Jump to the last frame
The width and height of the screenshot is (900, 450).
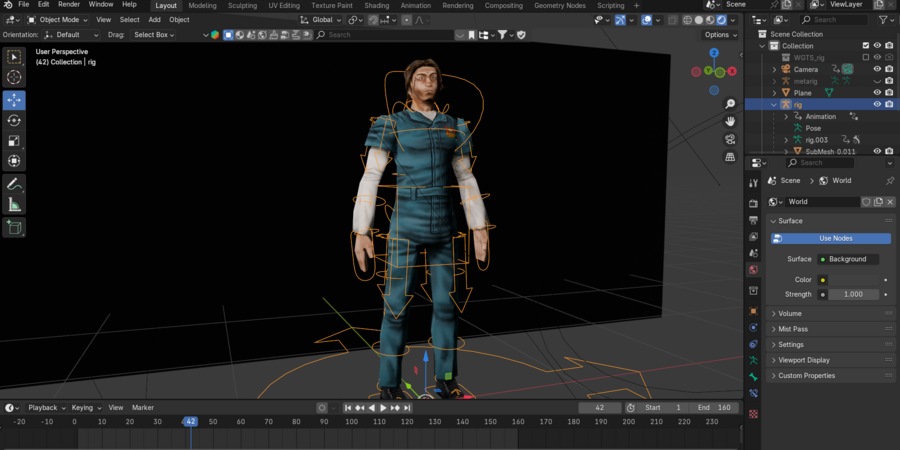click(x=407, y=408)
